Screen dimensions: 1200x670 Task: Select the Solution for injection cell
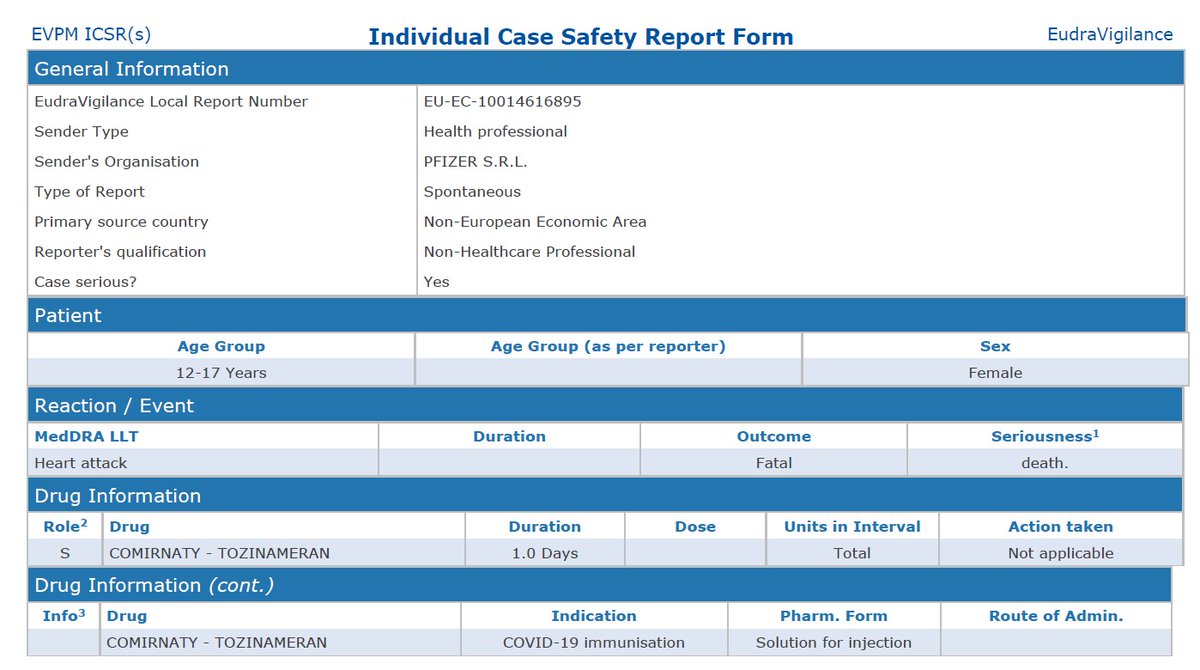[833, 642]
